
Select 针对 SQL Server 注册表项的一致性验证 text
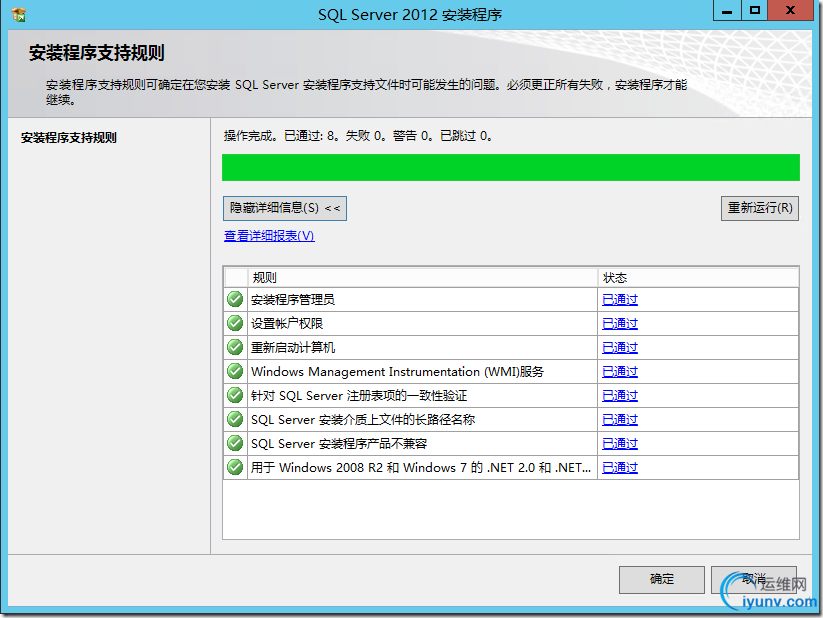click(359, 395)
